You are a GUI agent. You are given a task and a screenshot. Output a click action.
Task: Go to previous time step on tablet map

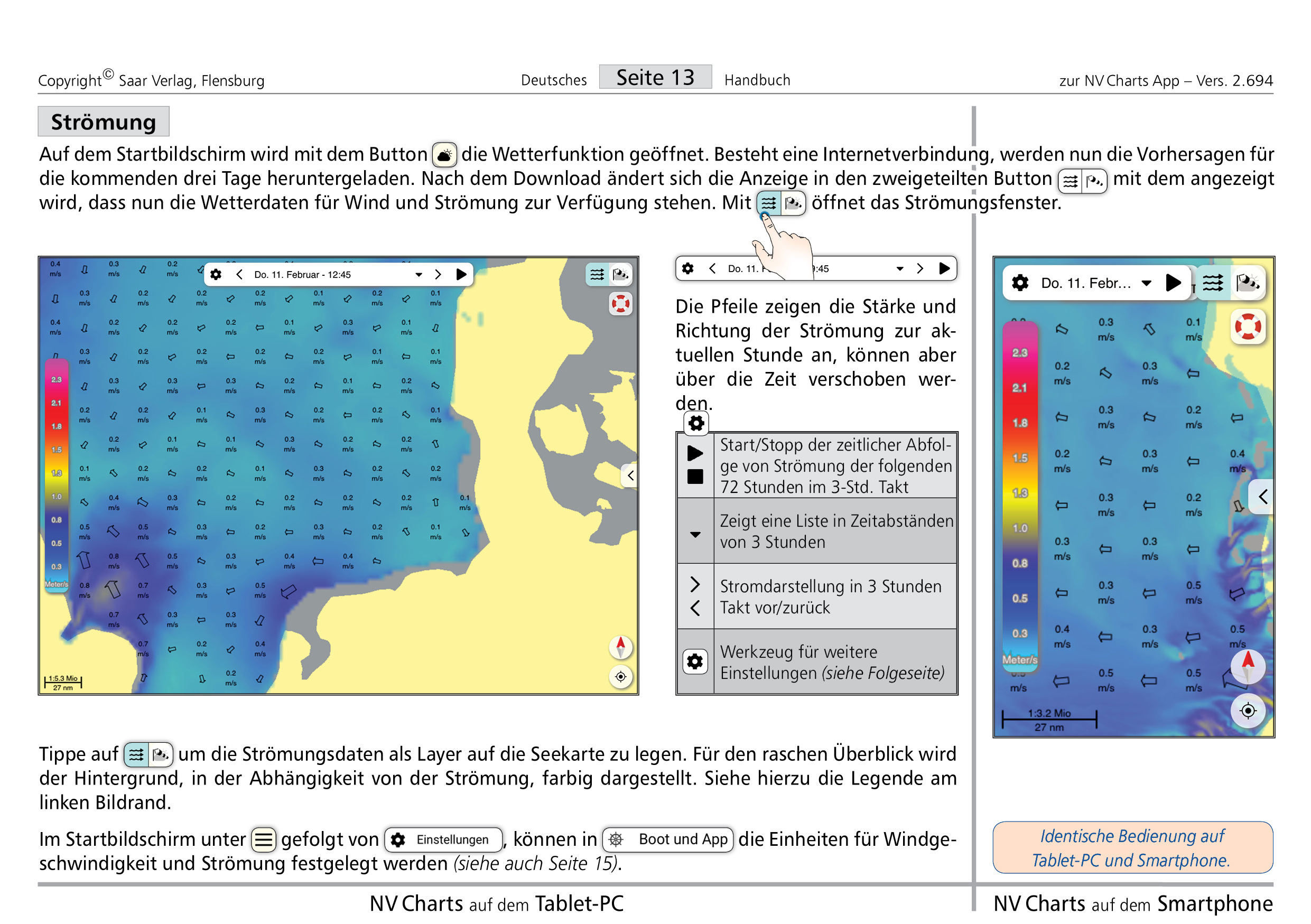click(239, 275)
